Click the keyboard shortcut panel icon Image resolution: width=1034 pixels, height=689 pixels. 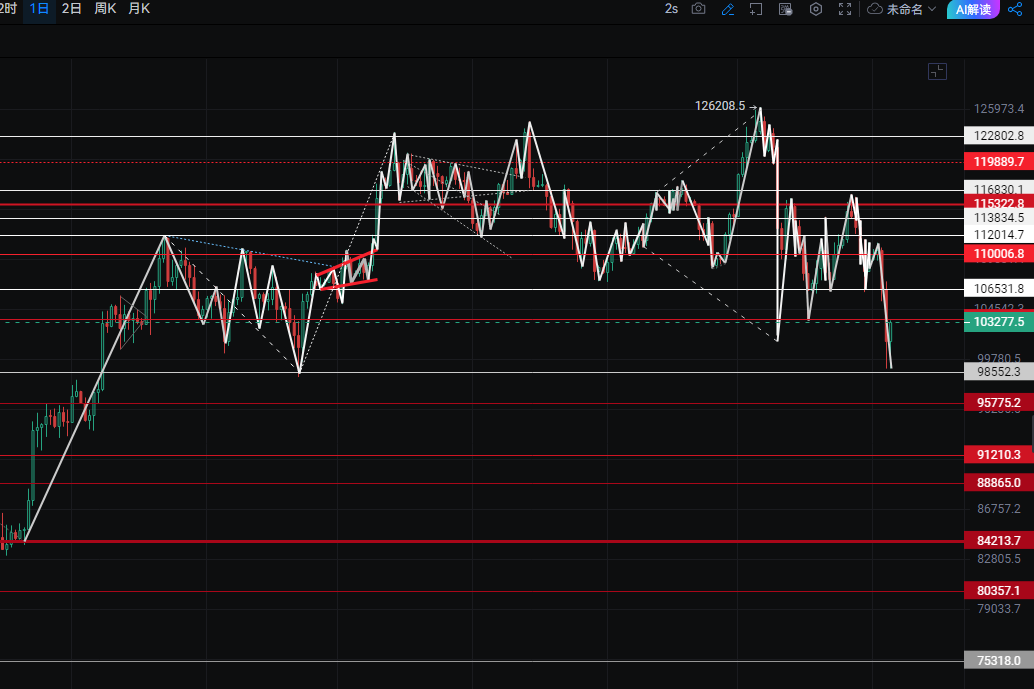click(x=786, y=9)
